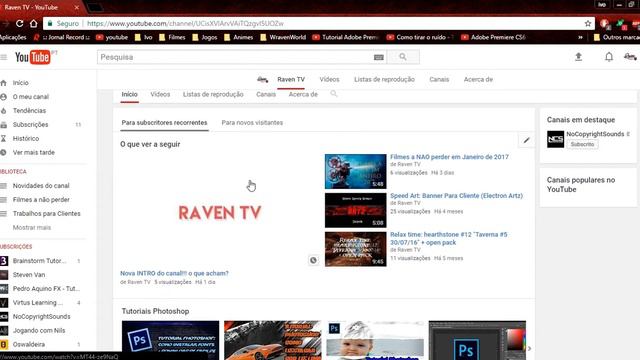640x360 pixels.
Task: Bookmark this page with the star icon
Action: [588, 24]
